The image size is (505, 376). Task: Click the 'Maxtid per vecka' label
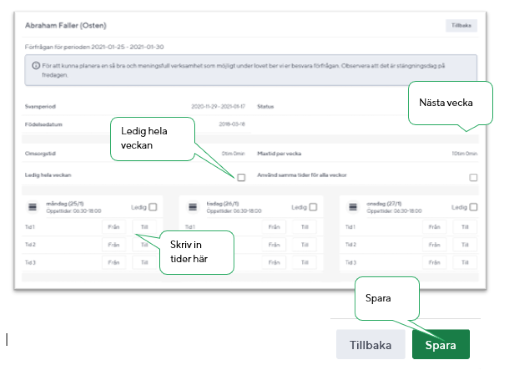[279, 154]
